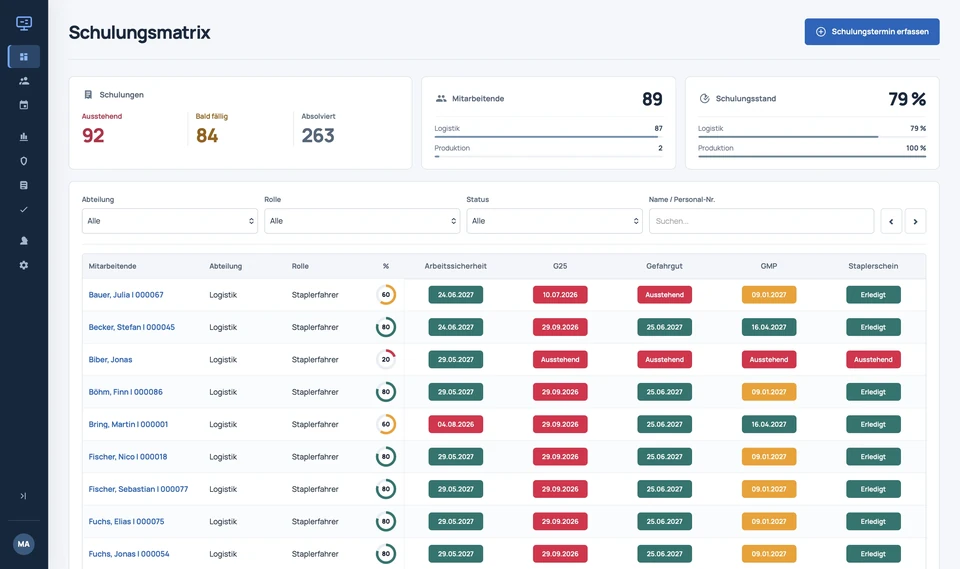The image size is (960, 569).
Task: Click the app logo monitor icon
Action: coord(24,23)
